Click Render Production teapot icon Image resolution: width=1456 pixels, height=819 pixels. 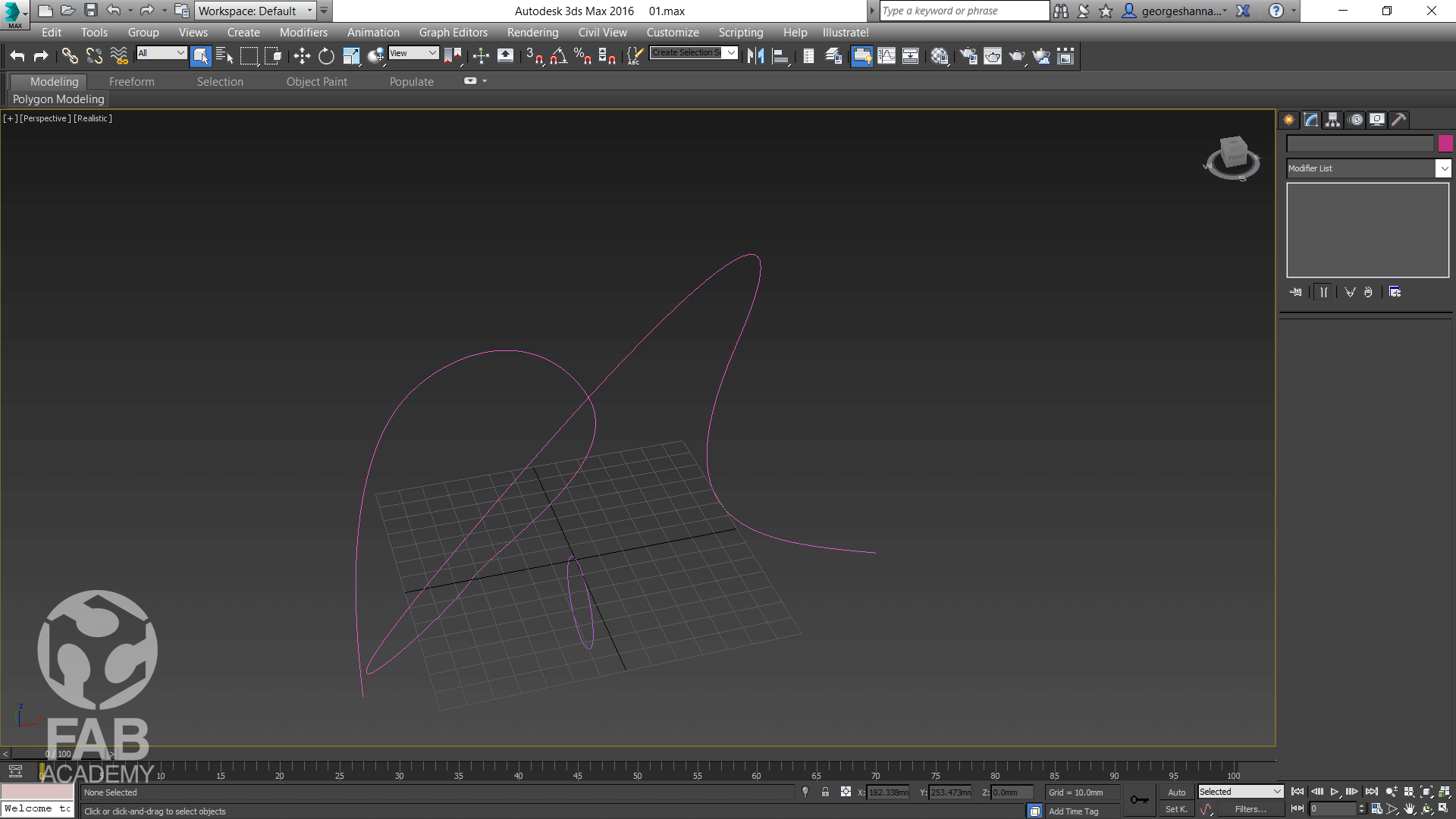(x=1017, y=55)
